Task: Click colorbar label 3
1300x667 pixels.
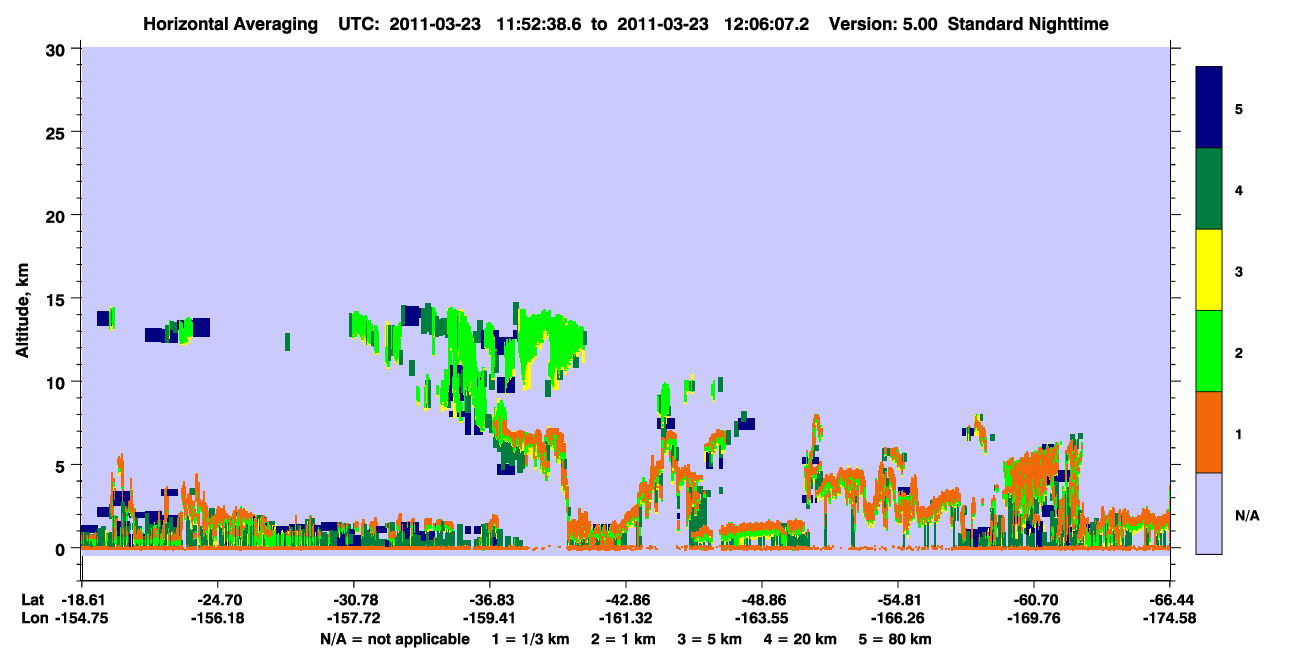Action: coord(1238,271)
